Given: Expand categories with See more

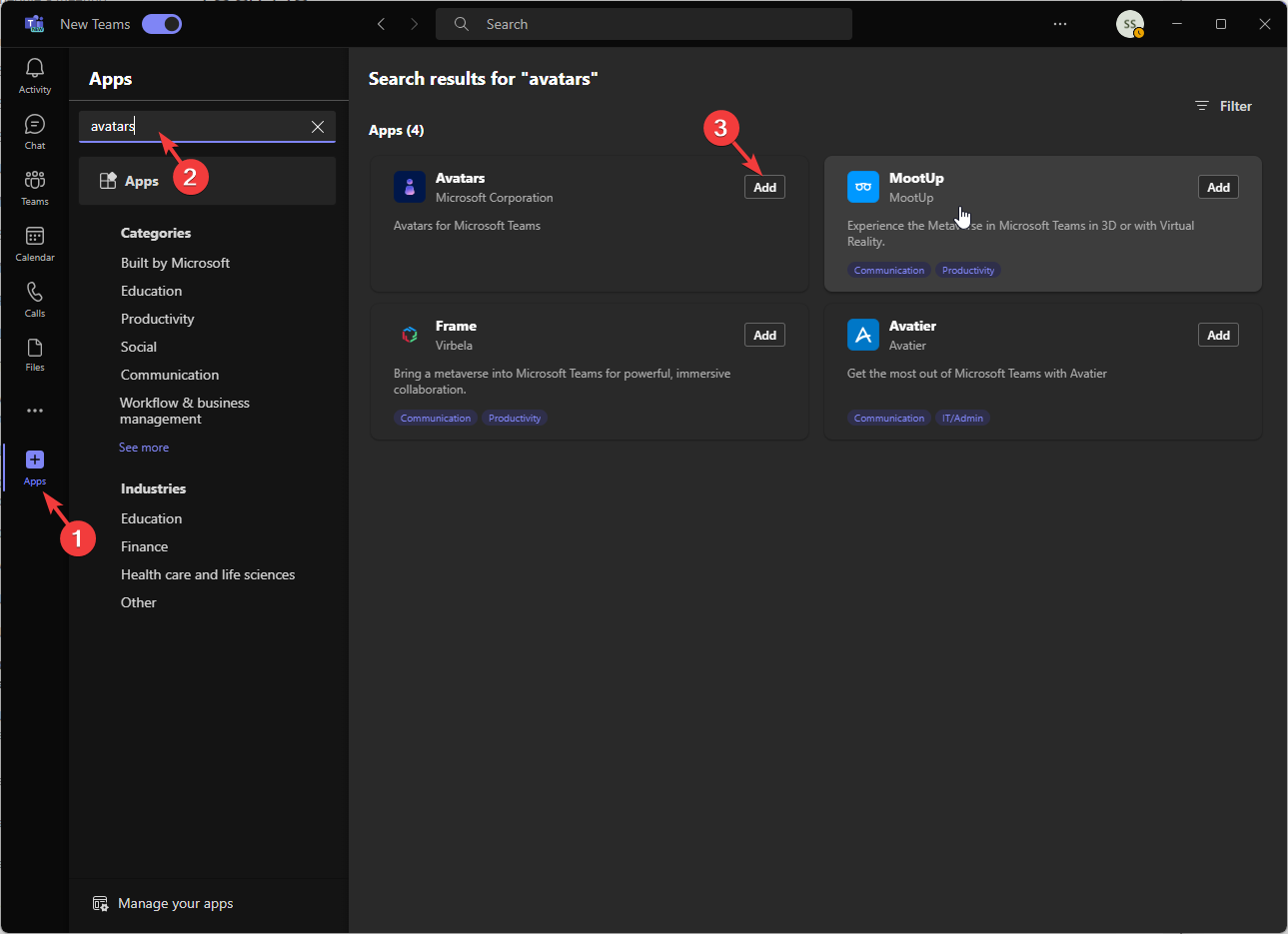Looking at the screenshot, I should (x=144, y=448).
